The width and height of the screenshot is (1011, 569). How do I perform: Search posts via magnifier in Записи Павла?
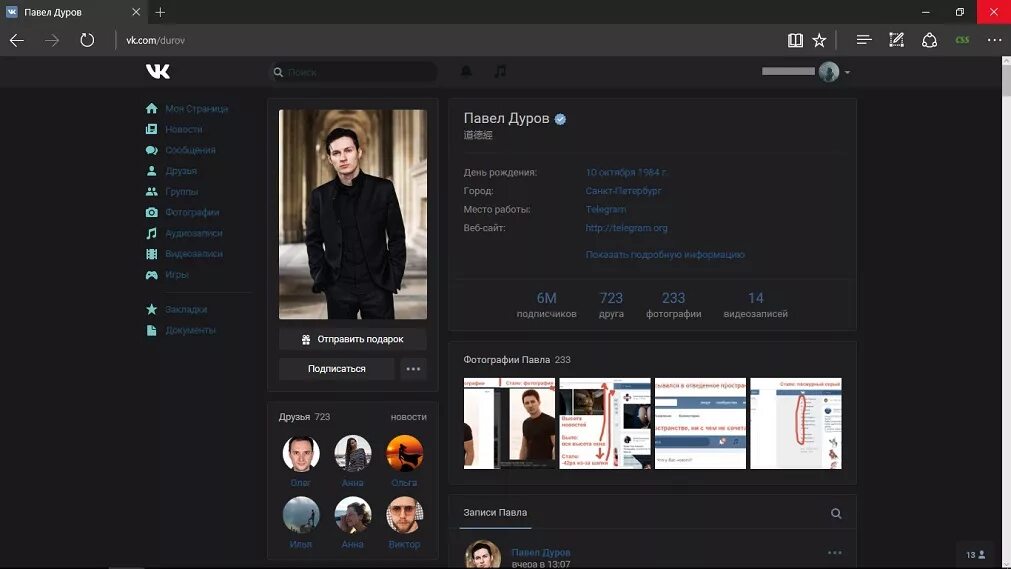pyautogui.click(x=836, y=514)
